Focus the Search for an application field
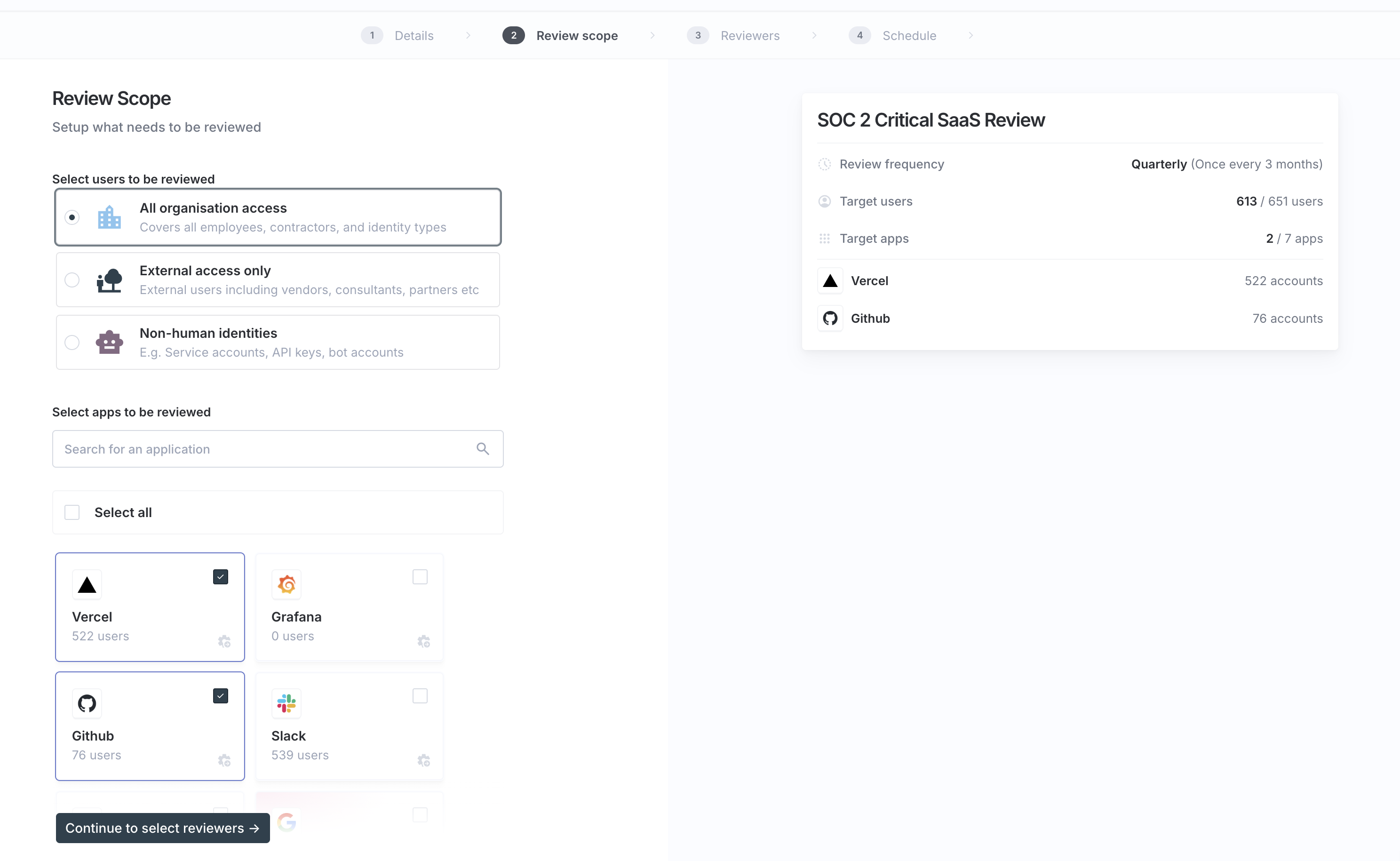The height and width of the screenshot is (861, 1400). tap(262, 449)
